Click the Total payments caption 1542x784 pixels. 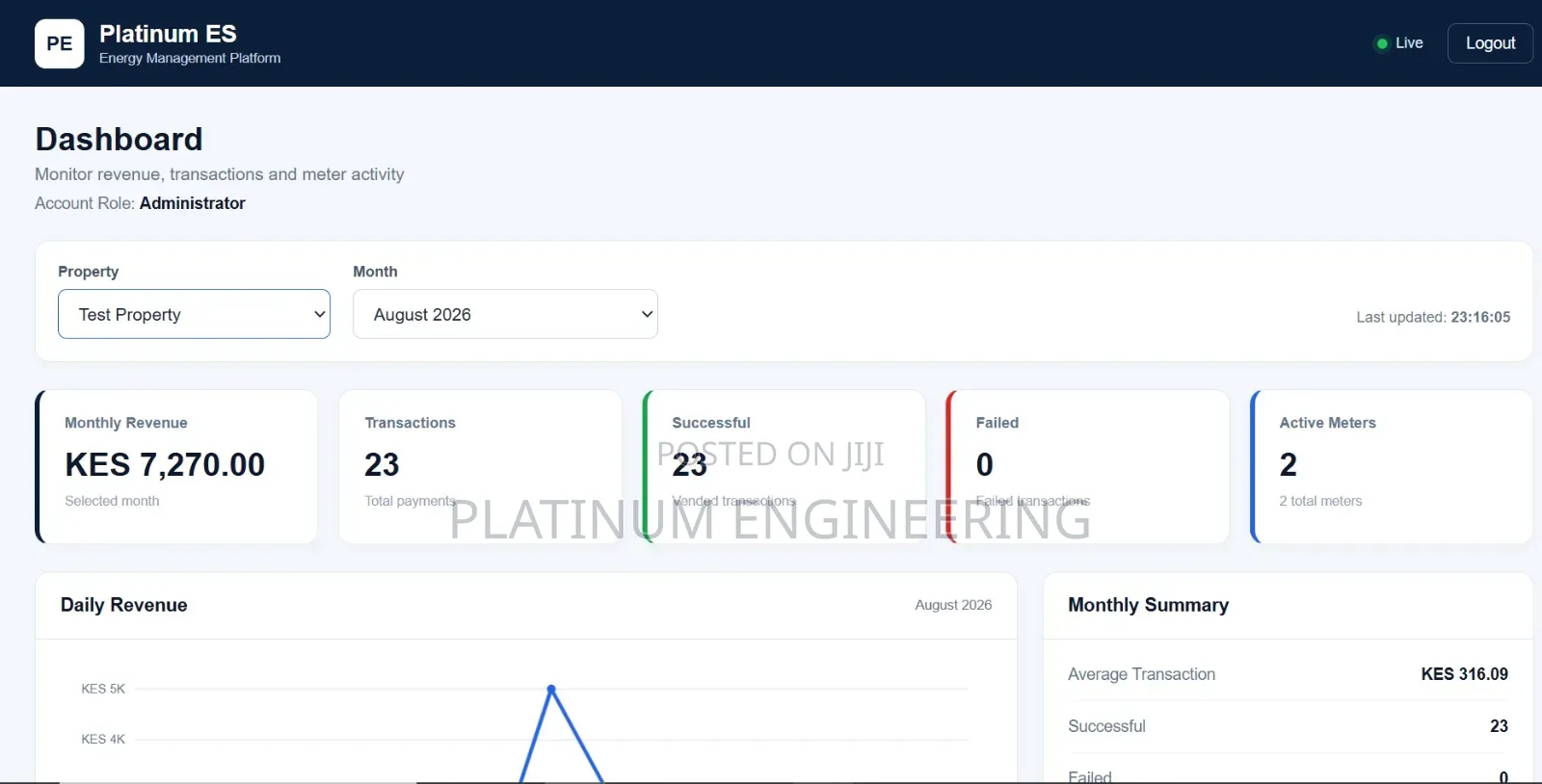click(x=410, y=501)
